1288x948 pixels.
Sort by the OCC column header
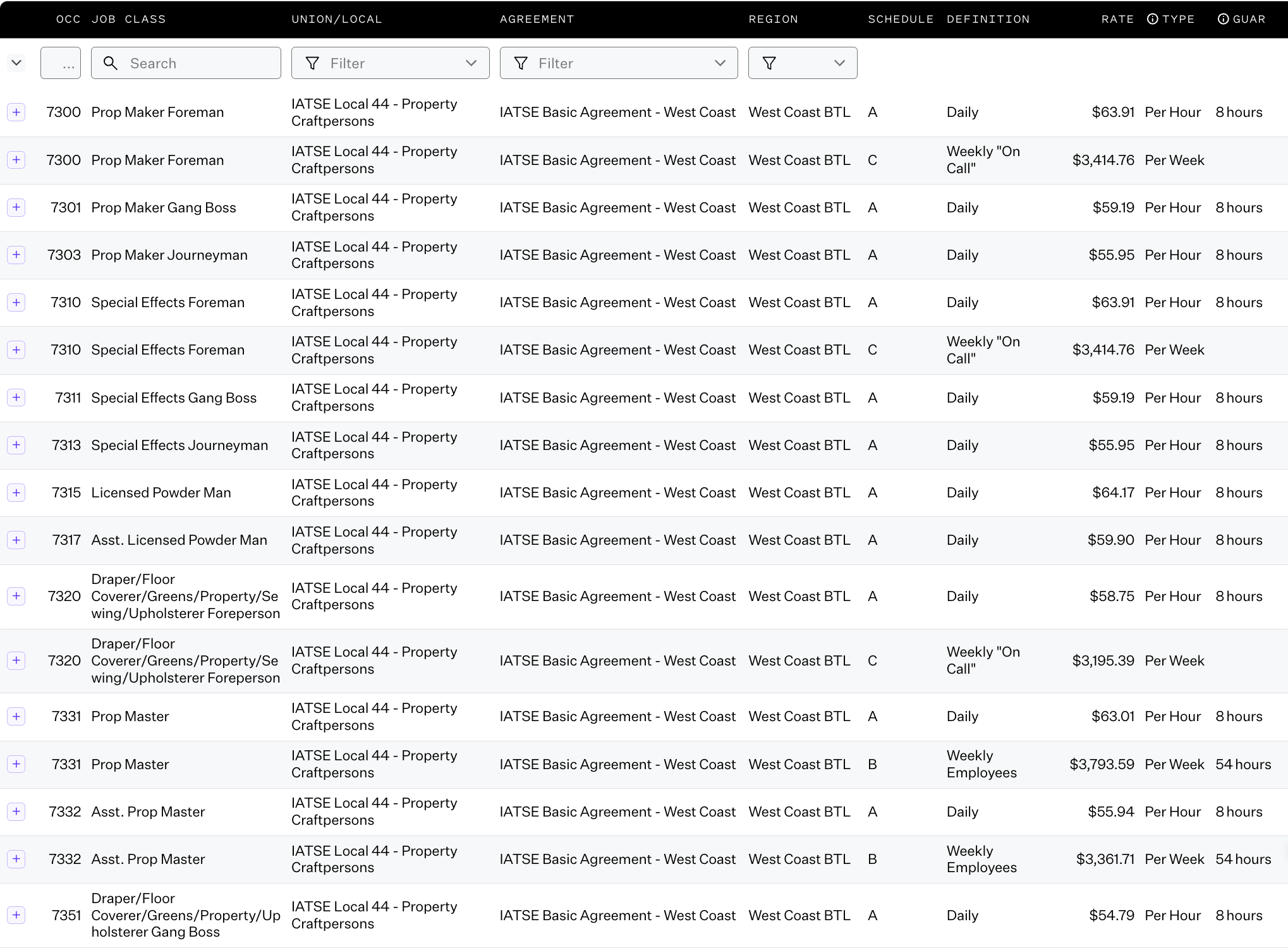click(68, 19)
